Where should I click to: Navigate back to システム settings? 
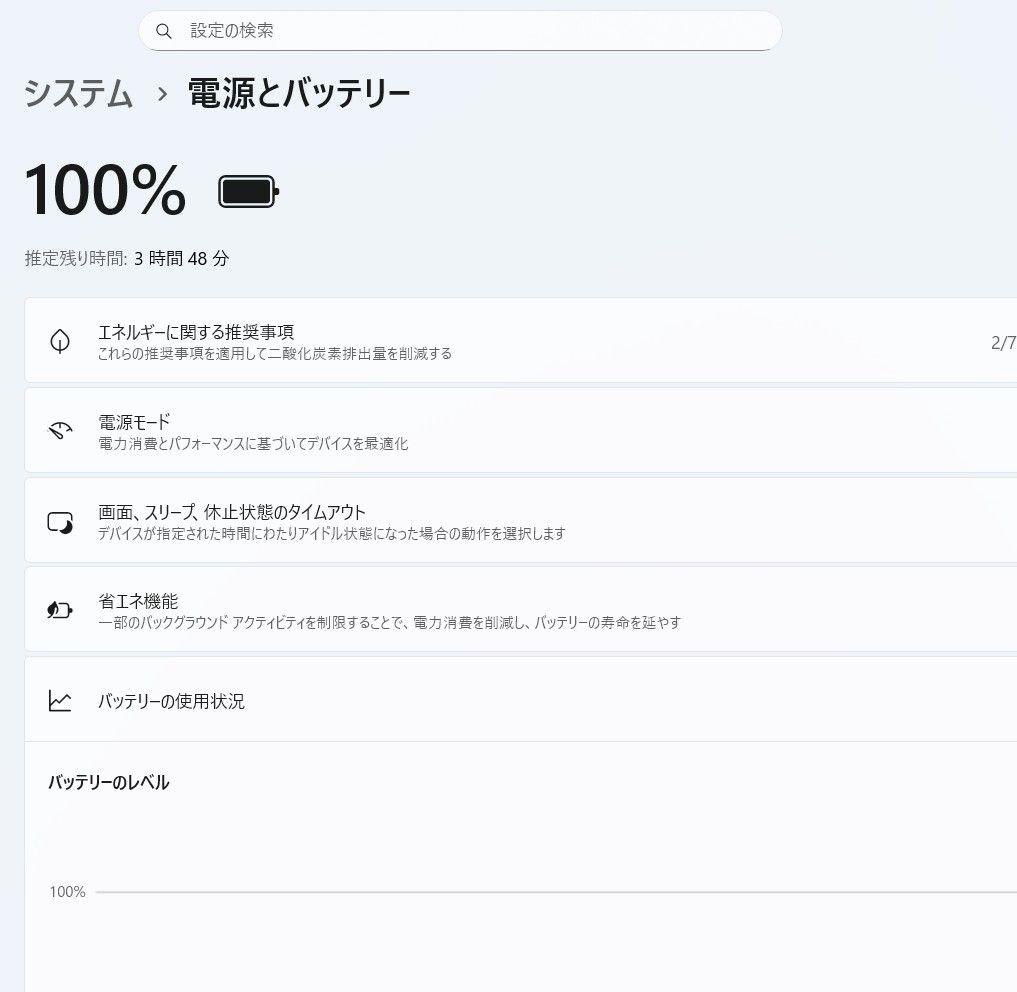coord(79,96)
